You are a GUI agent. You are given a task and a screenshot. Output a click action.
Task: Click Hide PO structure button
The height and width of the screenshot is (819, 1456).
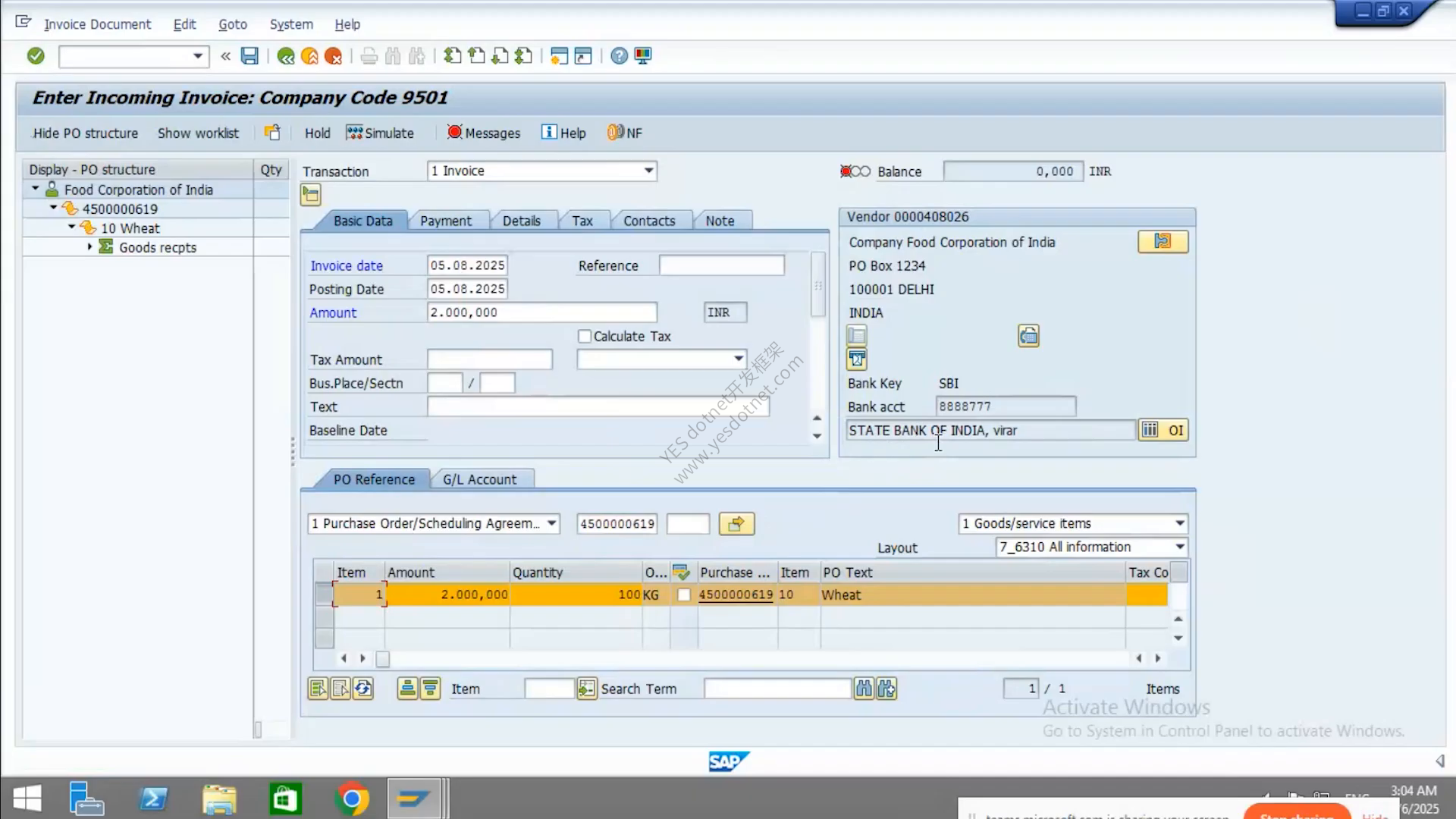pyautogui.click(x=85, y=133)
